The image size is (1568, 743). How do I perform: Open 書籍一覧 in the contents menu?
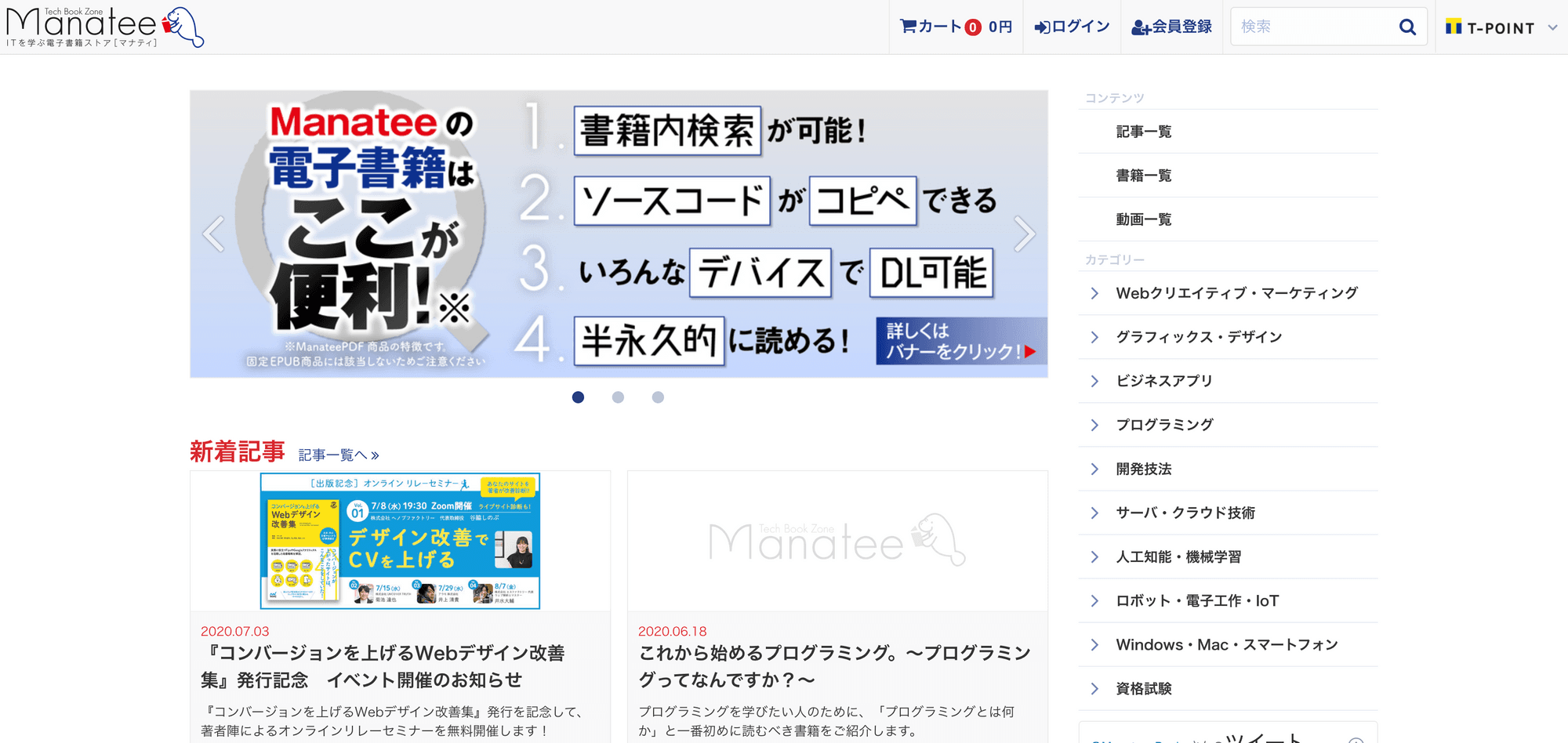(x=1144, y=176)
